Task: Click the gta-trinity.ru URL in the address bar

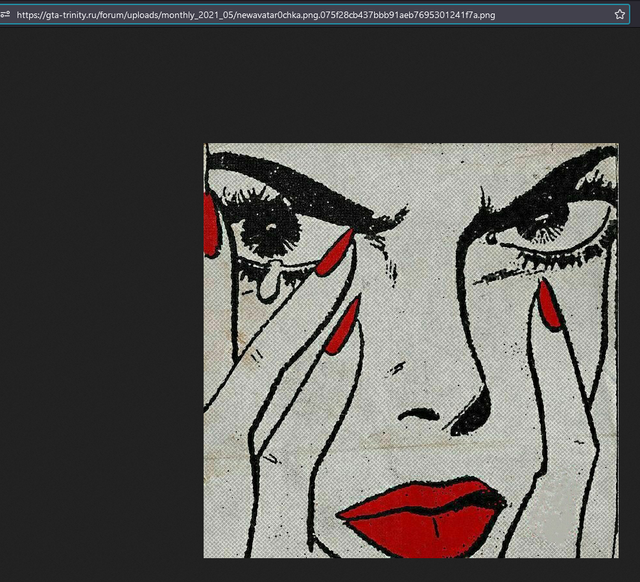Action: pyautogui.click(x=256, y=15)
